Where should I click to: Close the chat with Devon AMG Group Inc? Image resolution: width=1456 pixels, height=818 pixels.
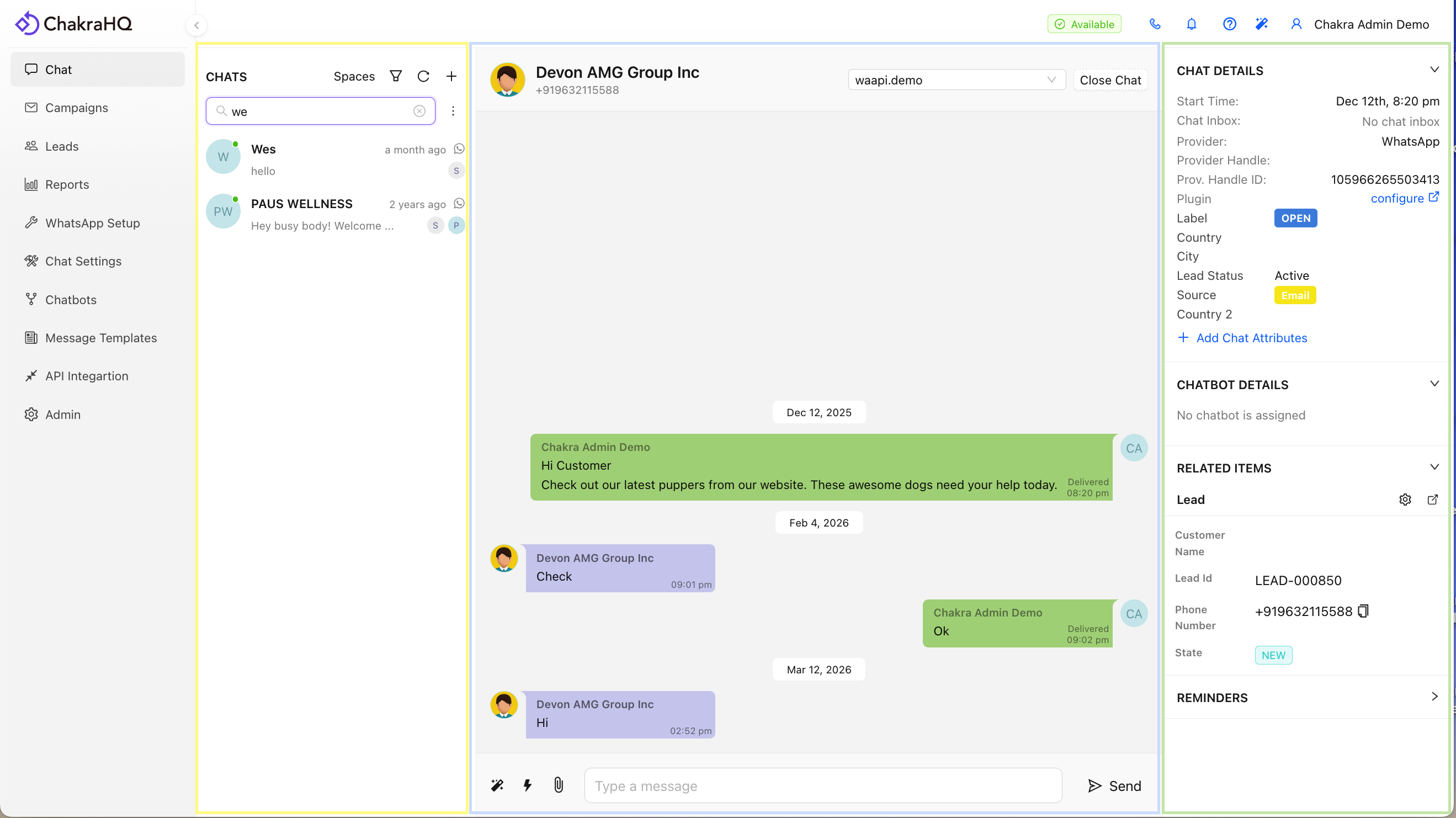pos(1110,79)
